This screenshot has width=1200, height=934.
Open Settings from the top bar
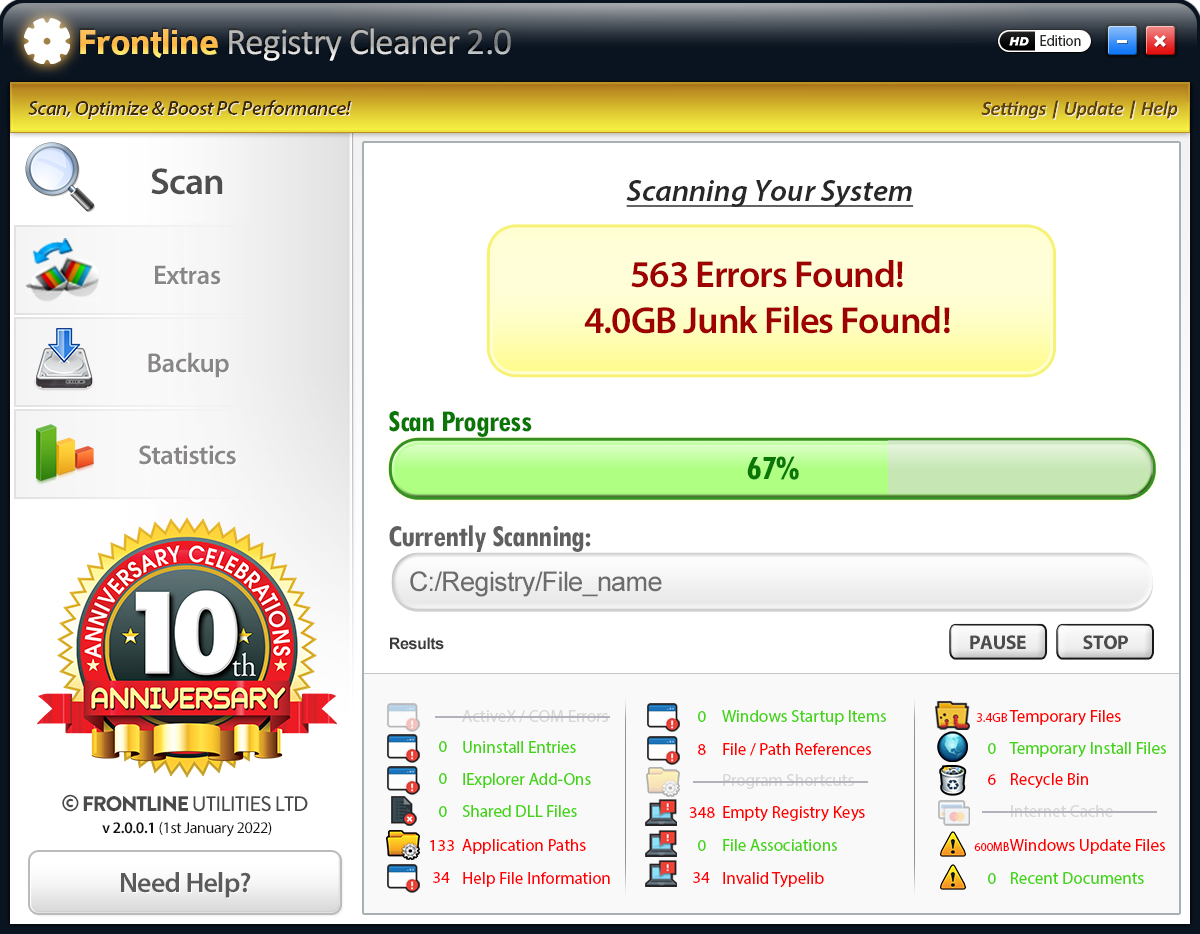coord(1013,109)
